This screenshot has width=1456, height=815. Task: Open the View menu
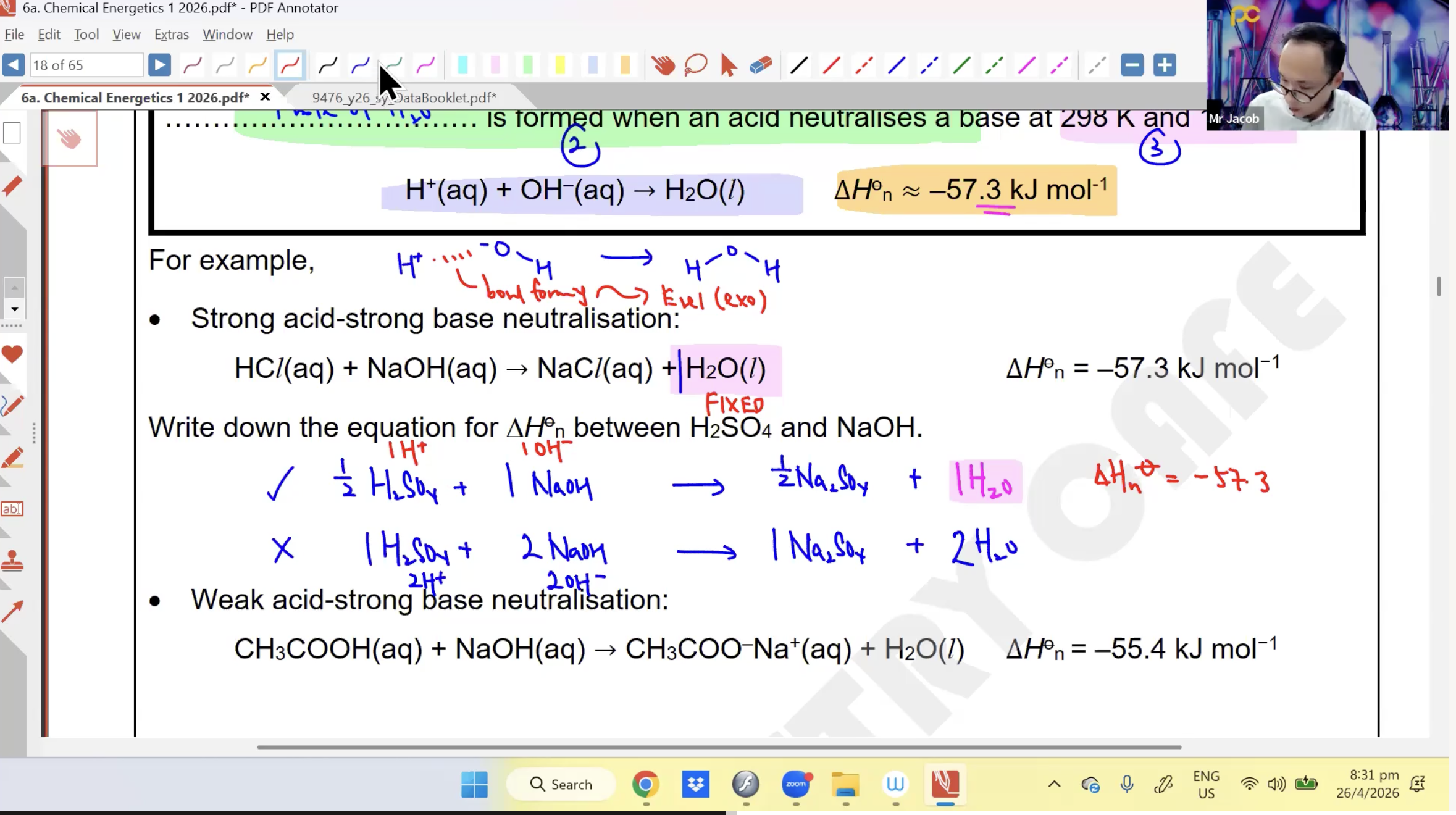(126, 35)
